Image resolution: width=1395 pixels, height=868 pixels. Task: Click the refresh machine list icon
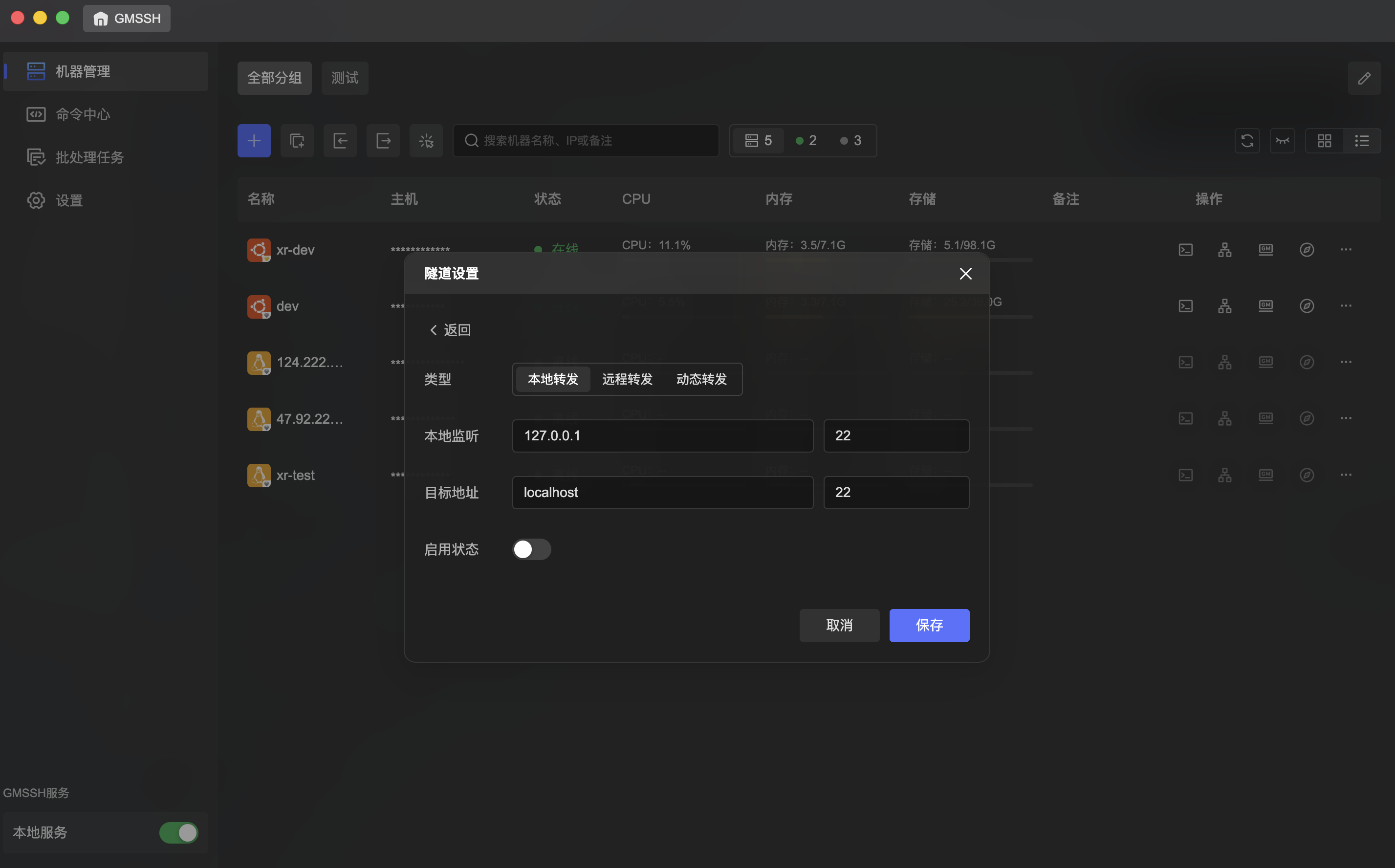click(x=1247, y=141)
